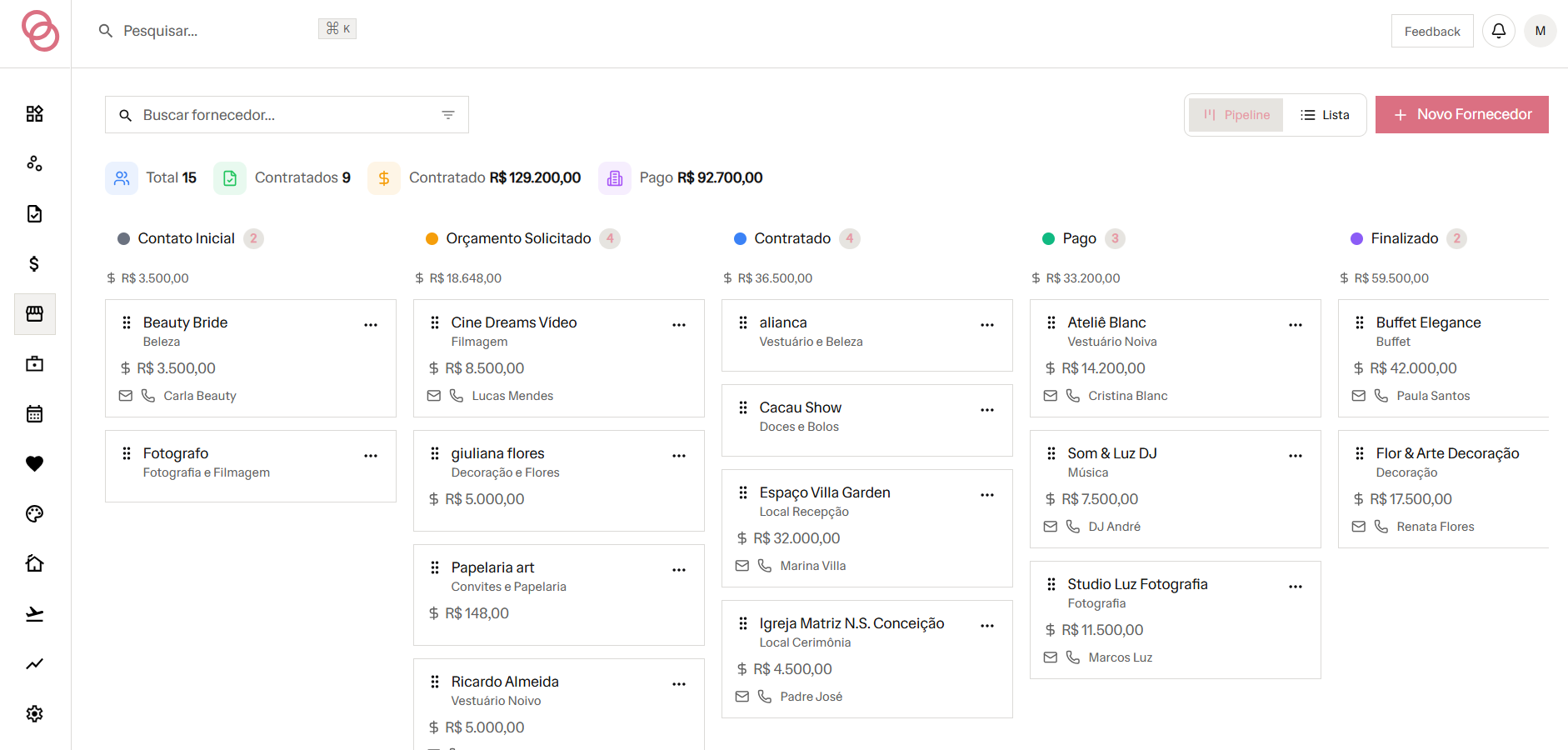The height and width of the screenshot is (750, 1568).
Task: Click email icon on Cine Dreams Vídeo card
Action: point(434,396)
